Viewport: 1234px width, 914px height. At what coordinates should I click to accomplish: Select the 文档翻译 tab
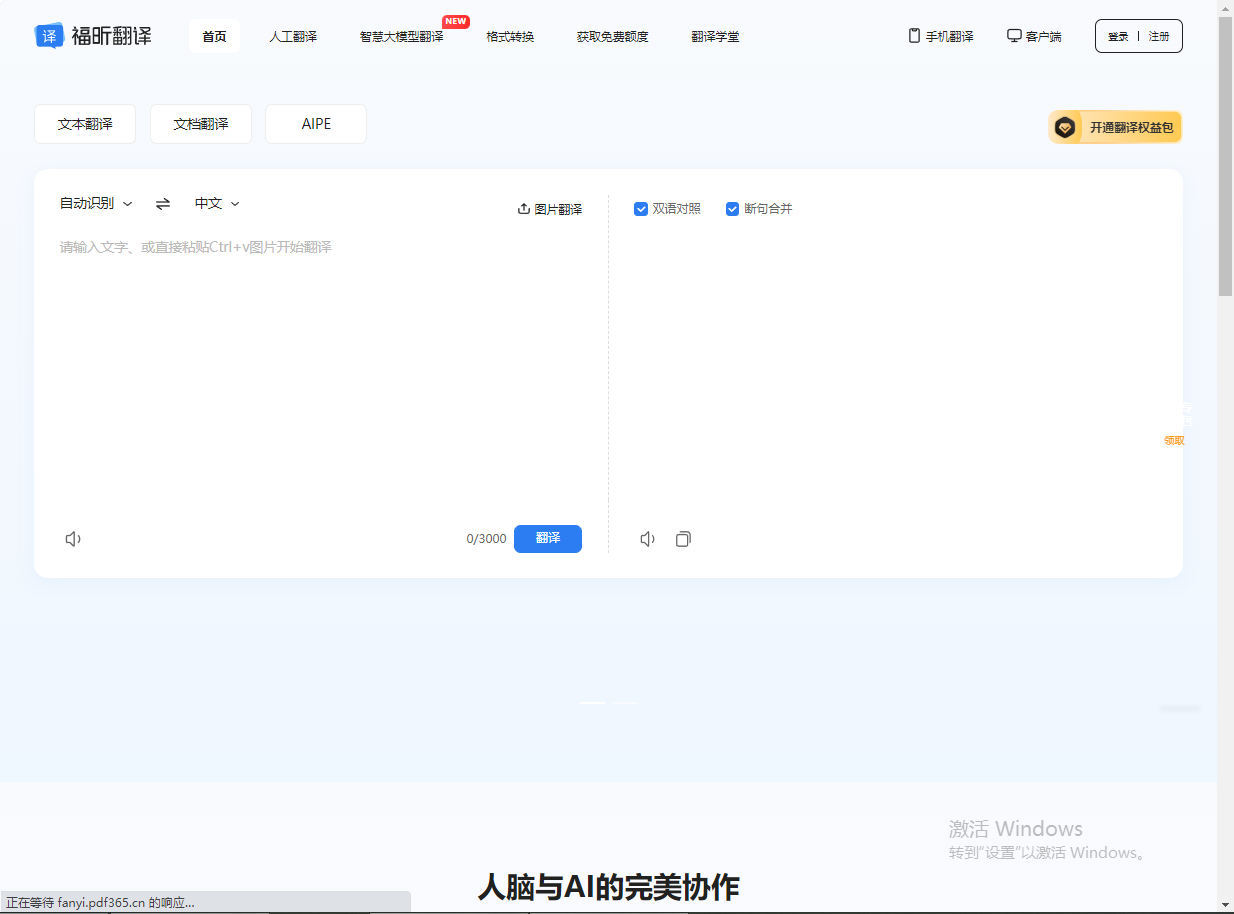[201, 124]
